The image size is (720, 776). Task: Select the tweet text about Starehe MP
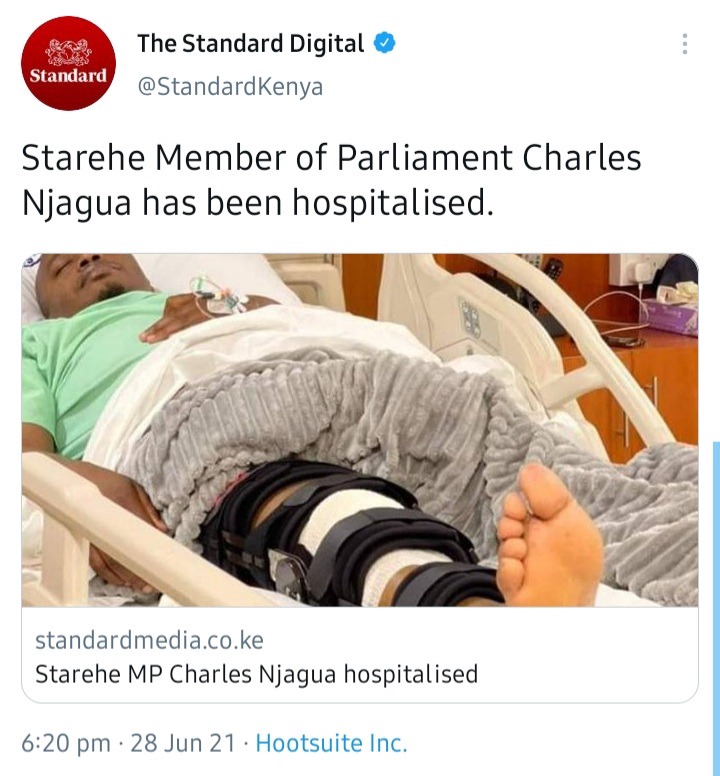332,180
